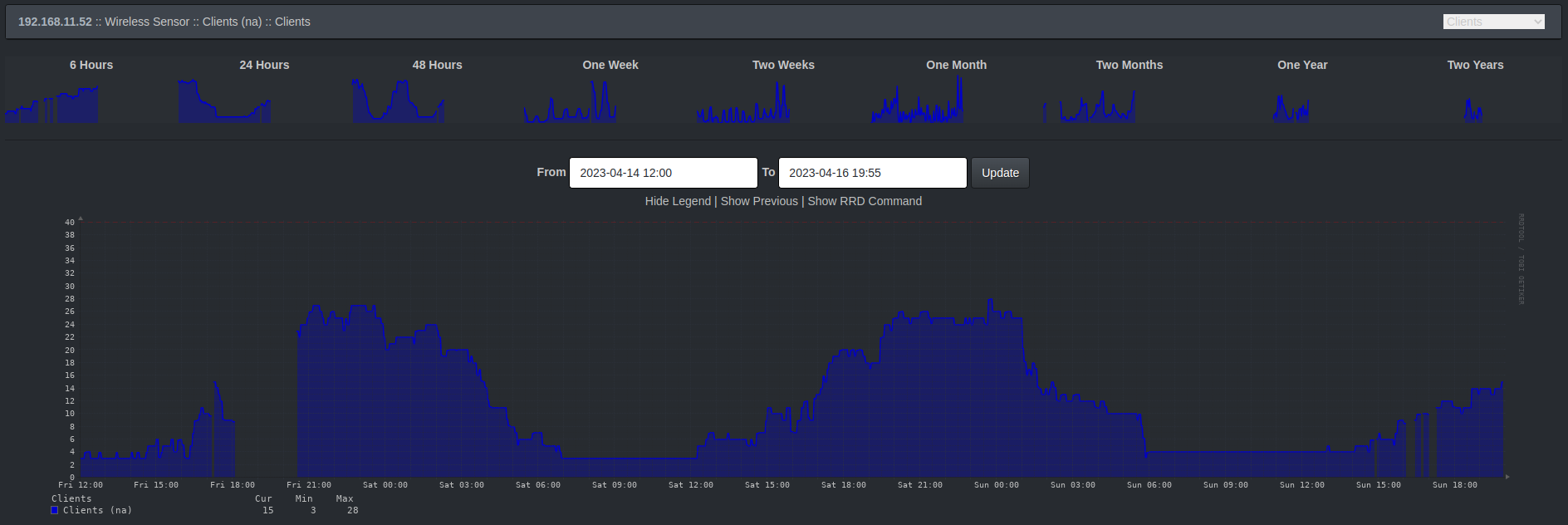The width and height of the screenshot is (1568, 525).
Task: Click the To date input field
Action: 872,173
